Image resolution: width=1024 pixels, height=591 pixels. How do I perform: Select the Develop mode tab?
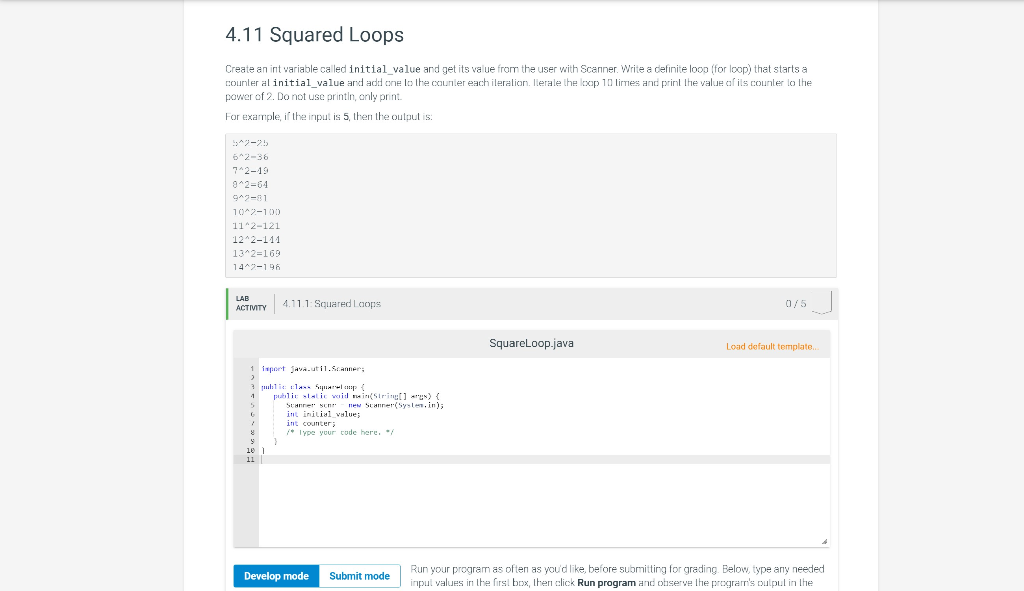[x=275, y=575]
